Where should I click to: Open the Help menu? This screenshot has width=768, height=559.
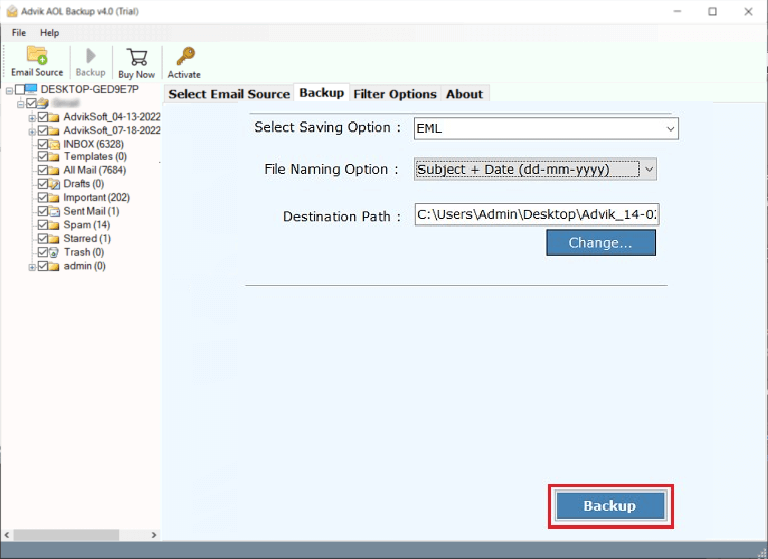[49, 33]
